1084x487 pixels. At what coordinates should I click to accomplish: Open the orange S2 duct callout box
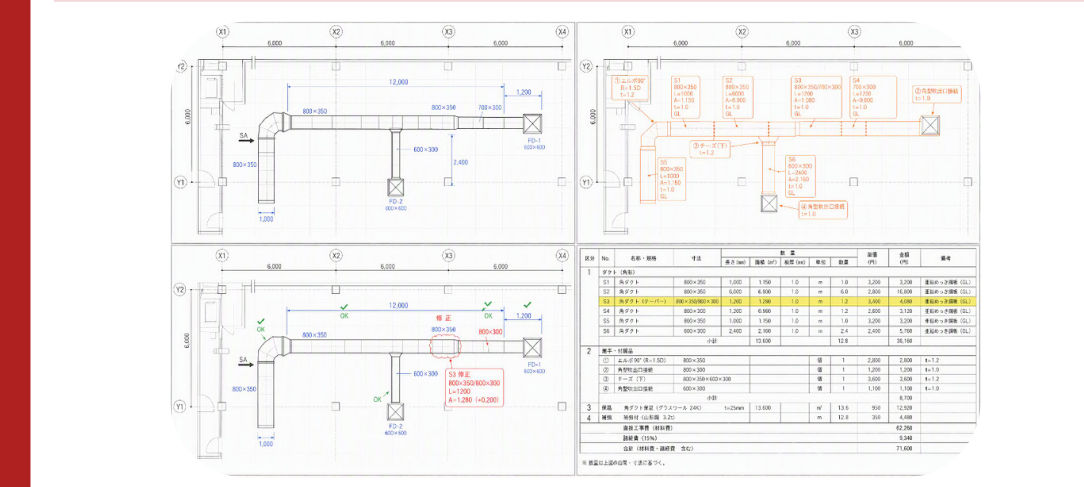pyautogui.click(x=738, y=95)
